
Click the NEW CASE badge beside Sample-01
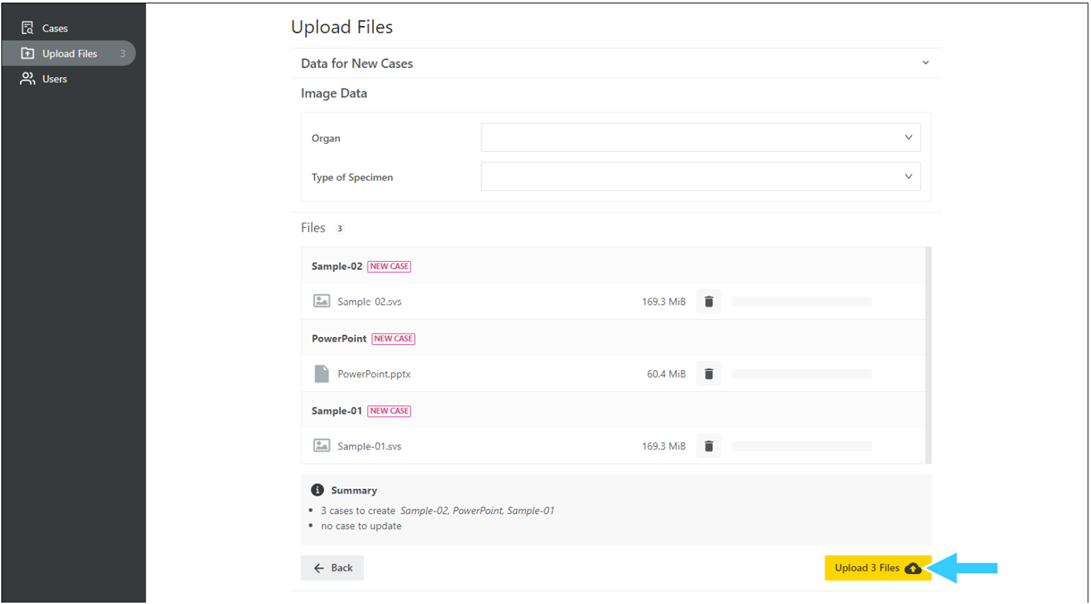point(389,411)
